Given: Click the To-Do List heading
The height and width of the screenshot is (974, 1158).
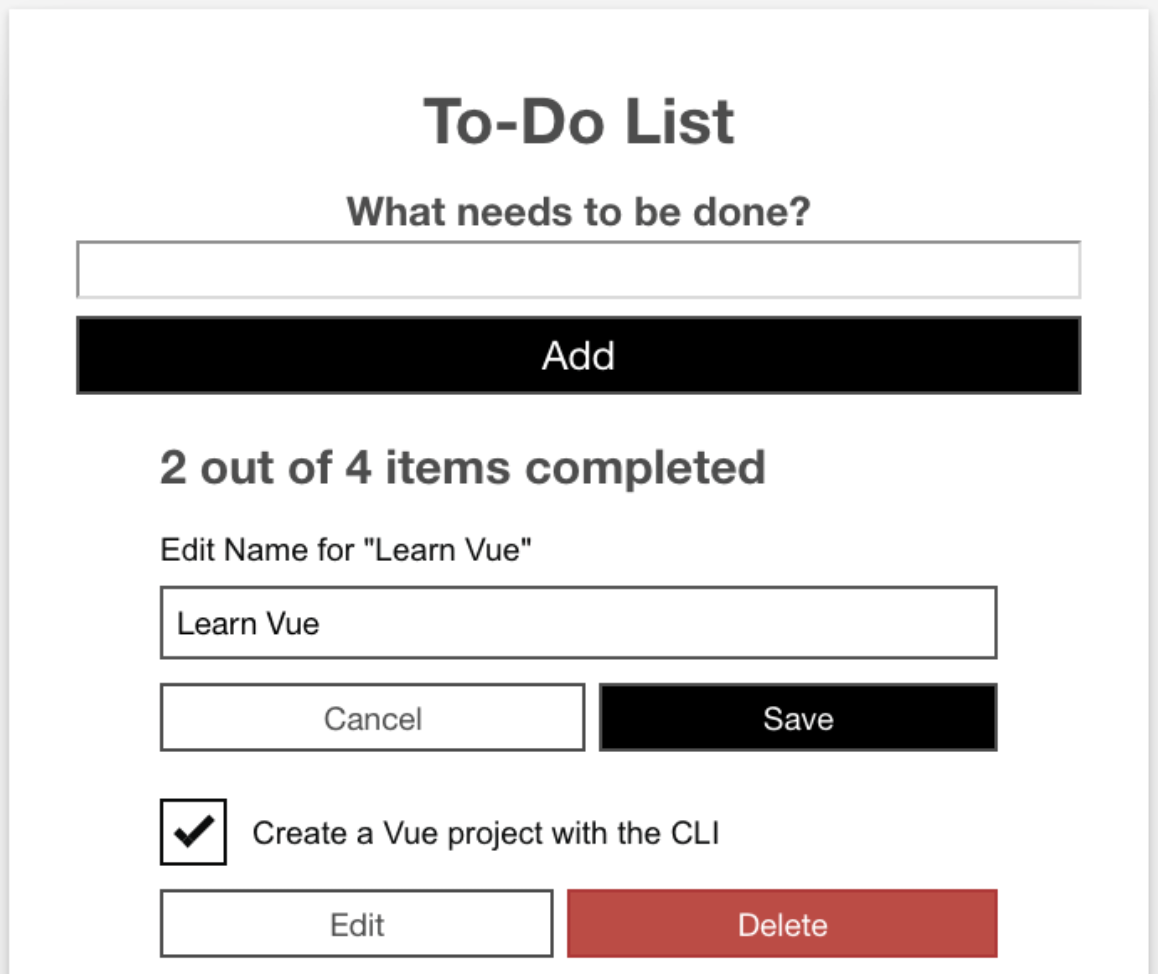Looking at the screenshot, I should pyautogui.click(x=578, y=122).
